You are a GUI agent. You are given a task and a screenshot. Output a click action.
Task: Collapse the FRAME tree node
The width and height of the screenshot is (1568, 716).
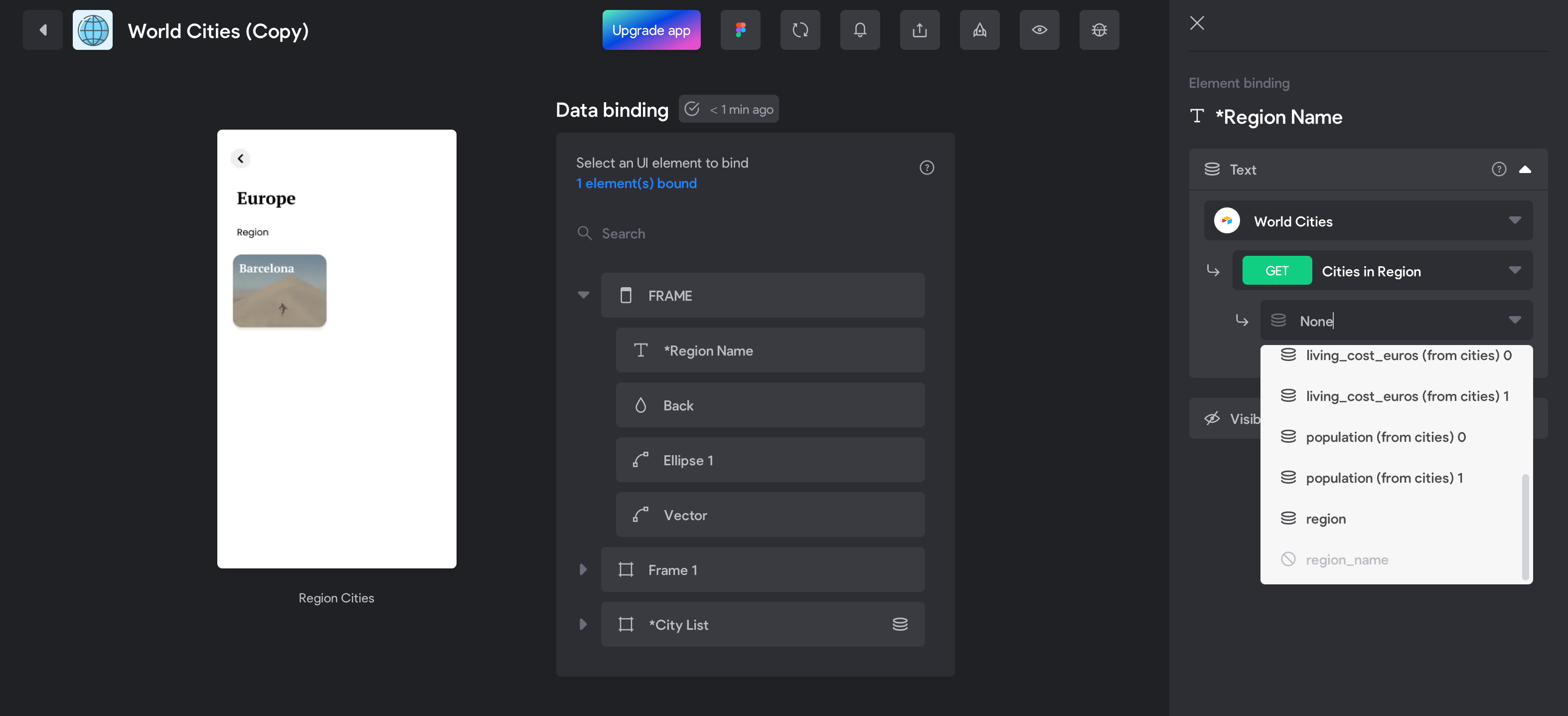(x=583, y=295)
